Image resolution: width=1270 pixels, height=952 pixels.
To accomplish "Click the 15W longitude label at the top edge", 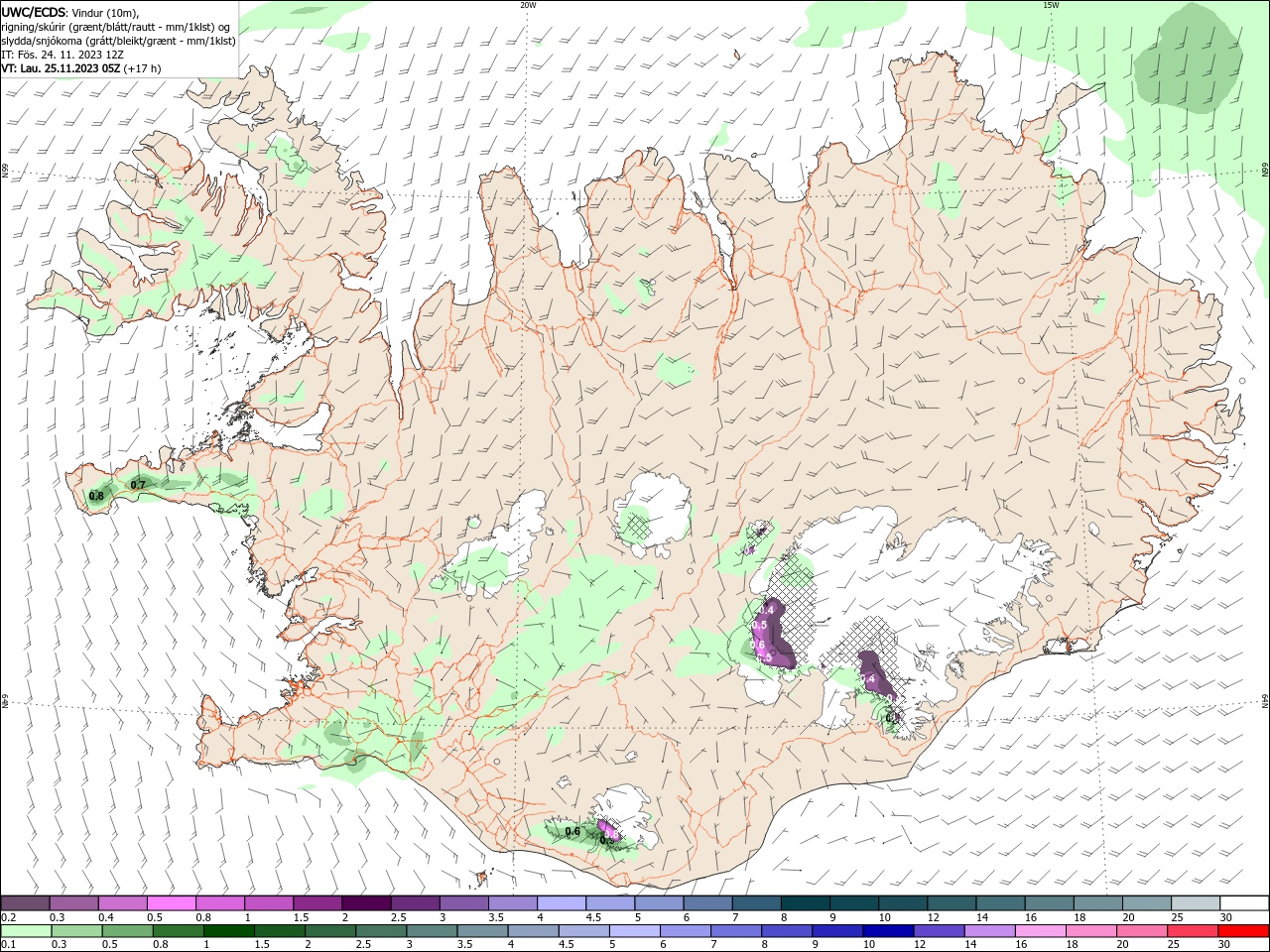I will (x=1050, y=5).
